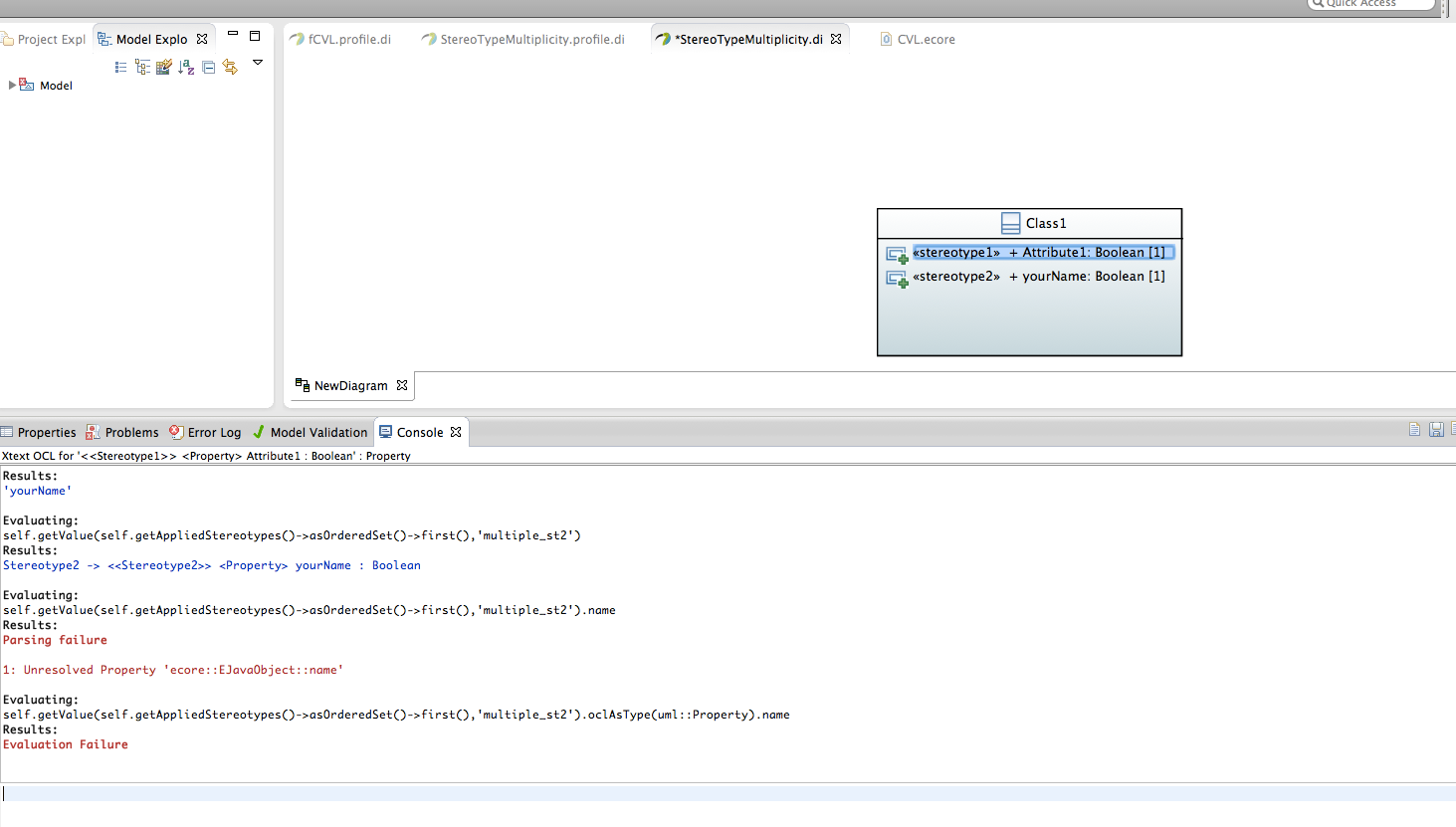
Task: Sort Model Explorer elements alphabetically
Action: pos(186,67)
